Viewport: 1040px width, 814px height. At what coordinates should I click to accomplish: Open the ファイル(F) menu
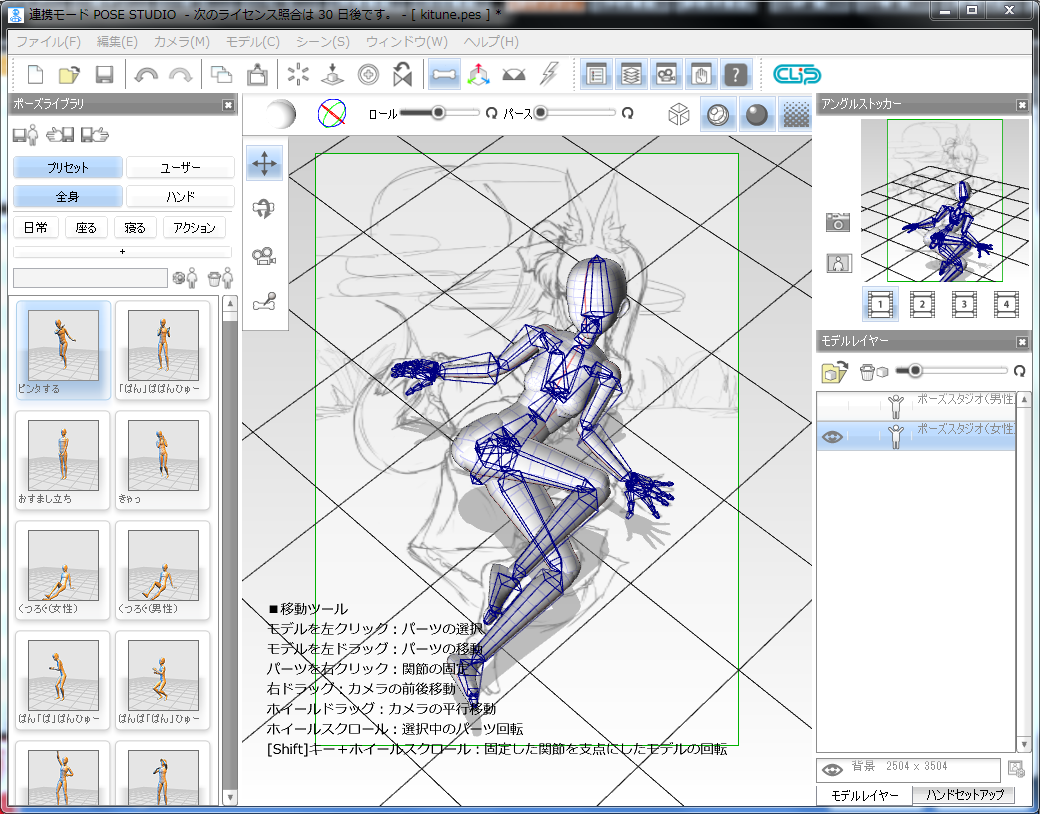48,41
